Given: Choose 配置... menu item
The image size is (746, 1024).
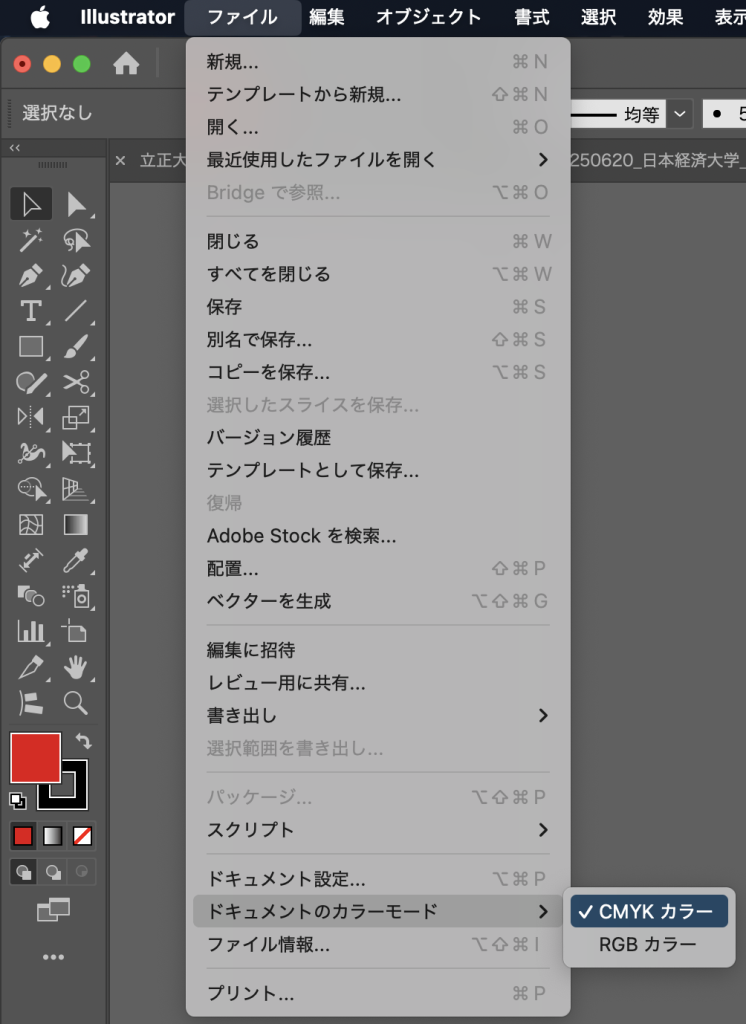Looking at the screenshot, I should [x=378, y=568].
